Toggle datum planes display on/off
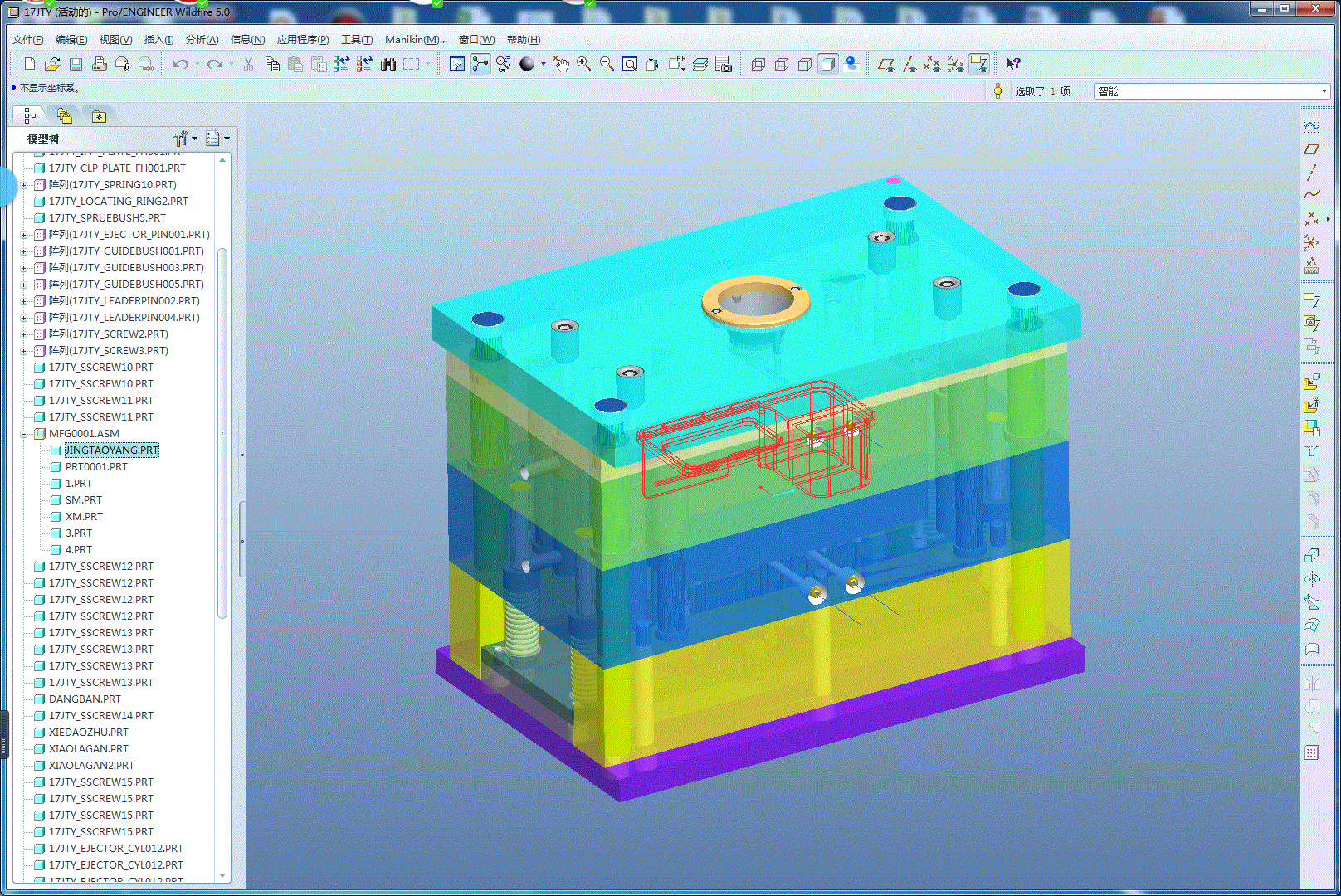The image size is (1341, 896). 886,64
